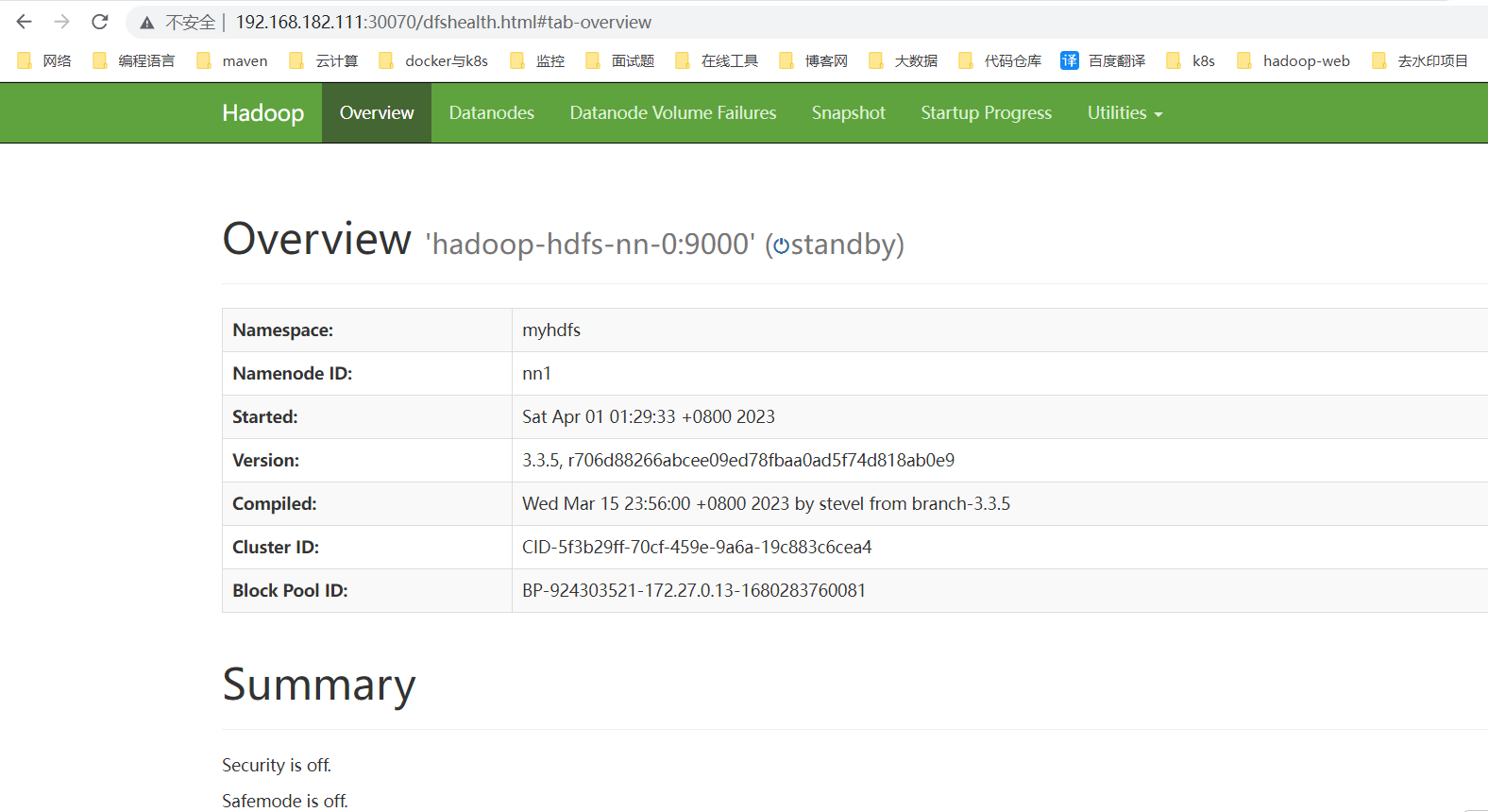Open the Snapshot tab
The image size is (1488, 812).
click(849, 112)
